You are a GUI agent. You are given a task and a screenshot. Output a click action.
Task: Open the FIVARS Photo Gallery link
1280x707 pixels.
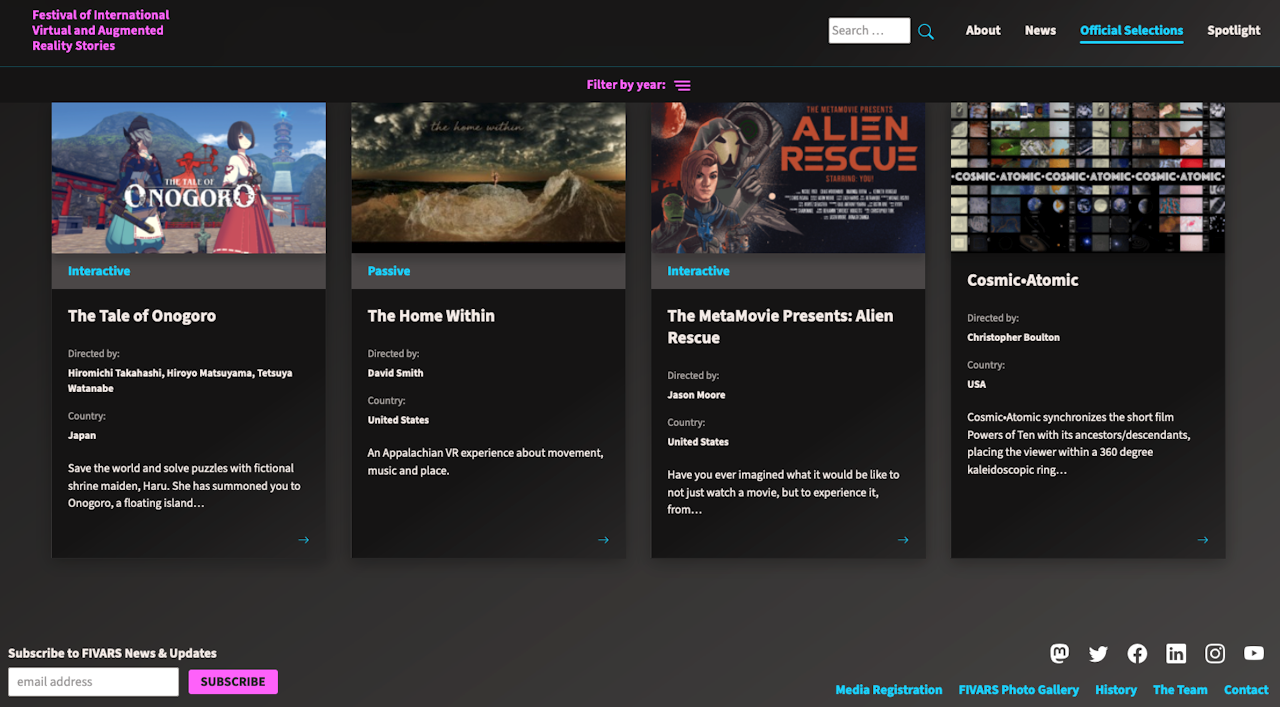click(1018, 690)
